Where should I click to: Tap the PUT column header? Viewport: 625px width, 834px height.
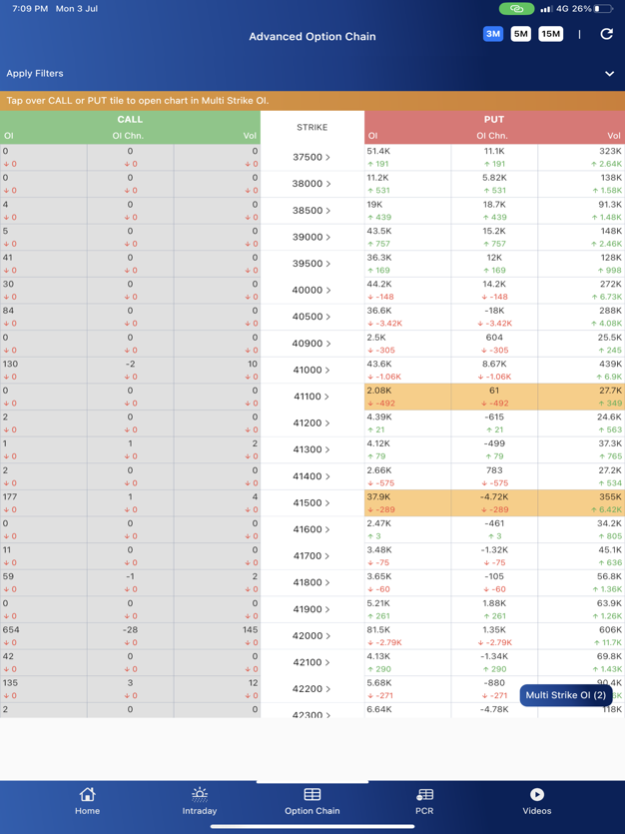click(494, 119)
